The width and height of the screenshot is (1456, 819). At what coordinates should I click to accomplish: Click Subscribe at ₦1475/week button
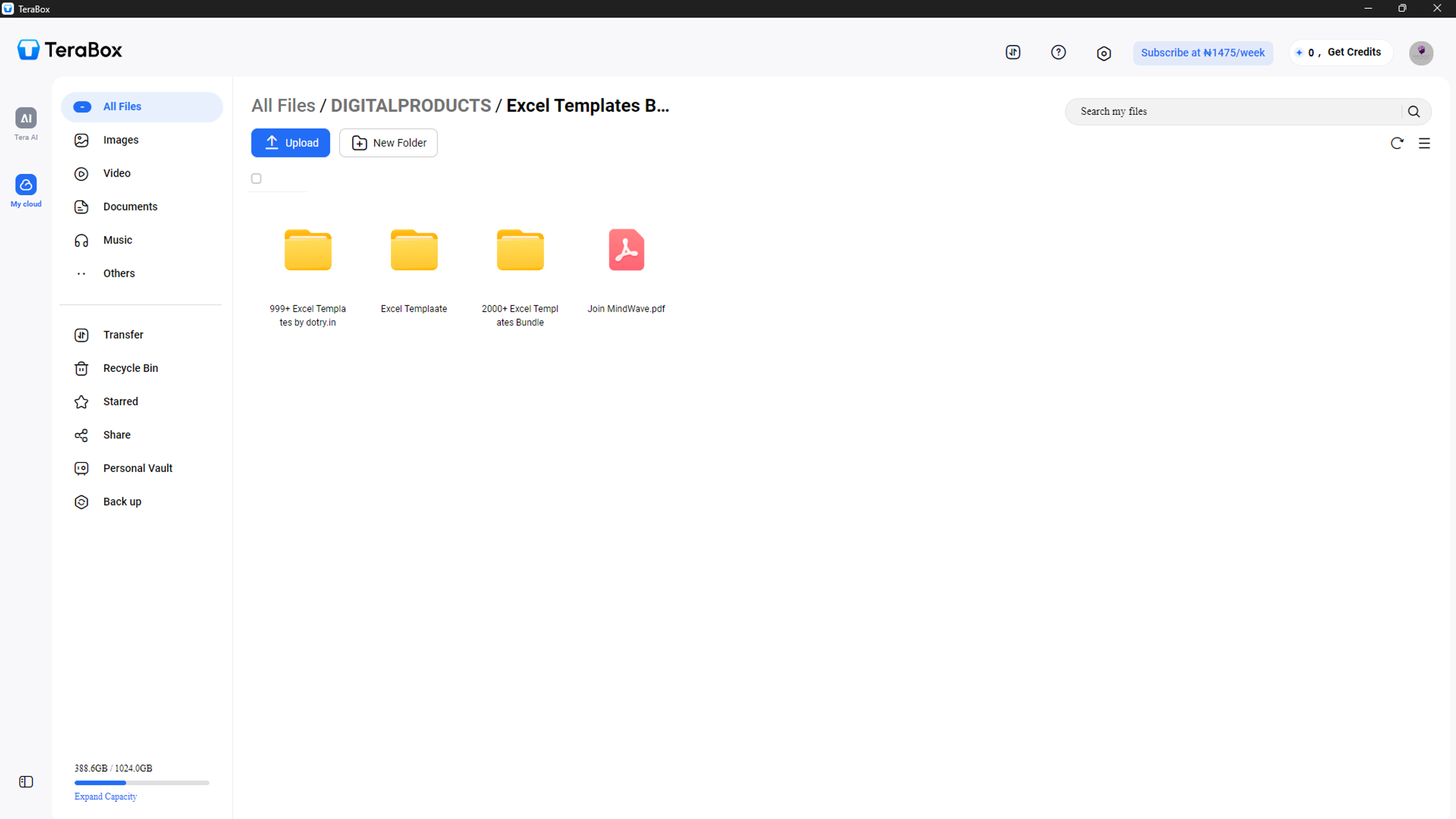pyautogui.click(x=1203, y=53)
